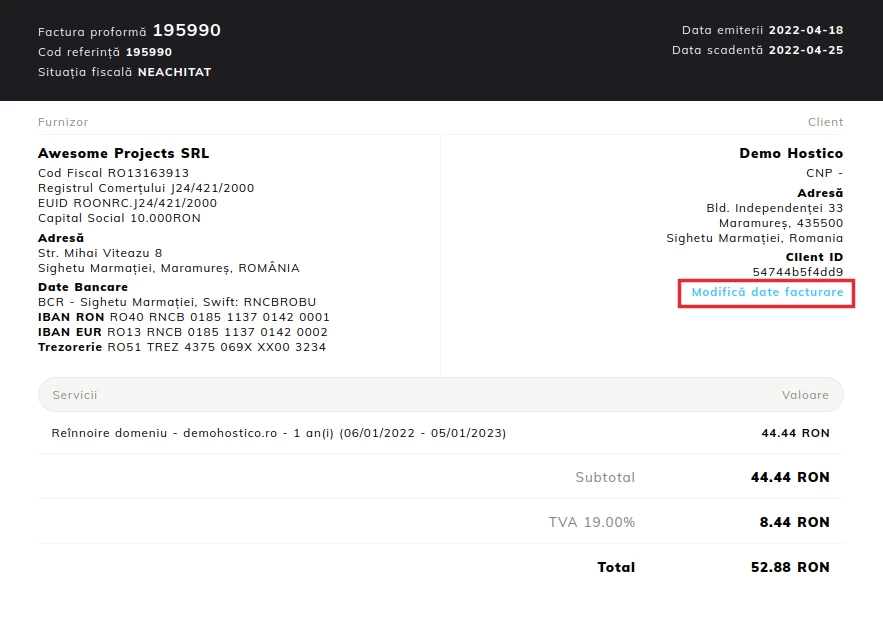Click the Servicii column header
Image resolution: width=883 pixels, height=642 pixels.
tap(74, 394)
